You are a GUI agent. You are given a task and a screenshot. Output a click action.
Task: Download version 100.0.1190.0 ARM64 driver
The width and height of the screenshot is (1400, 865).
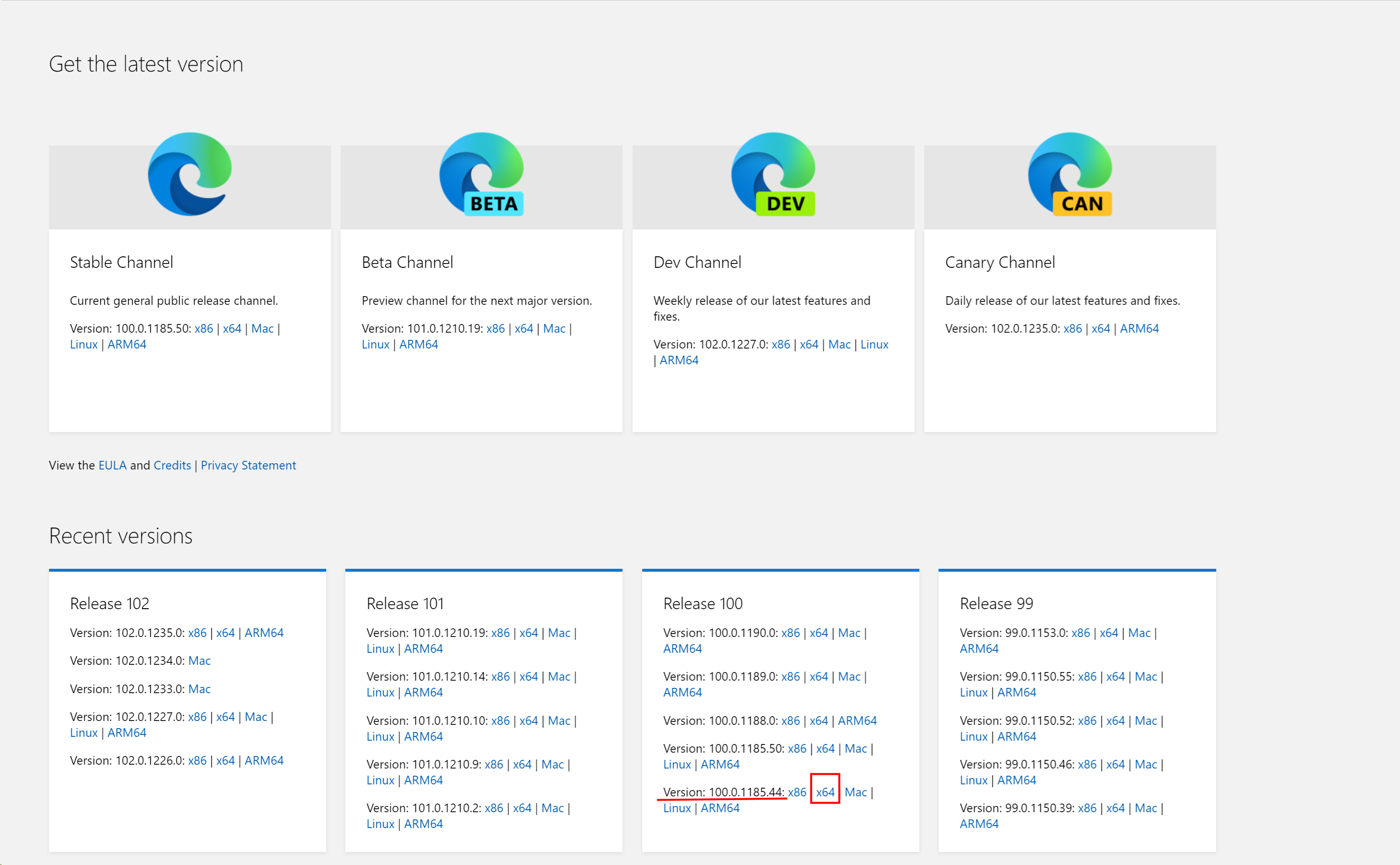point(683,649)
